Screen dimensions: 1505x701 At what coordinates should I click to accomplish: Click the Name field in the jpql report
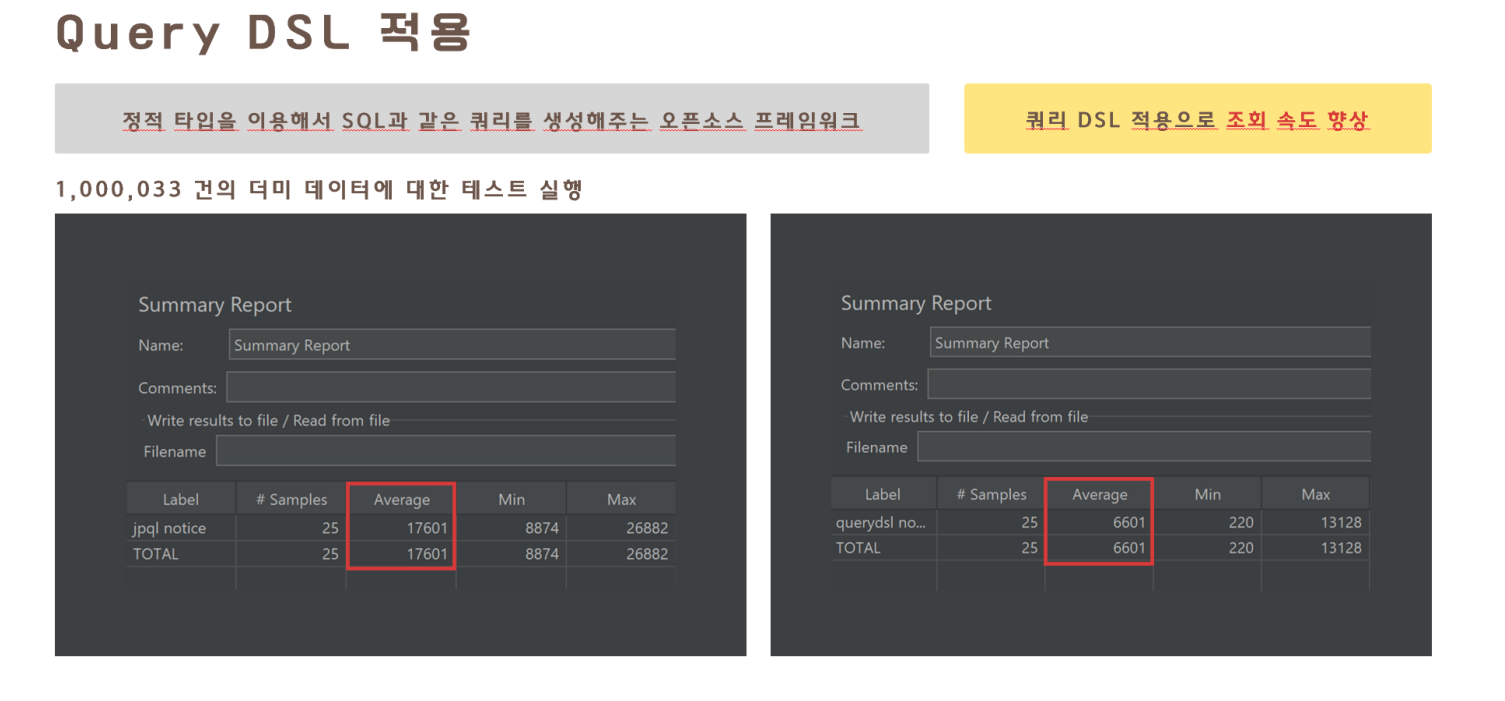click(x=452, y=345)
